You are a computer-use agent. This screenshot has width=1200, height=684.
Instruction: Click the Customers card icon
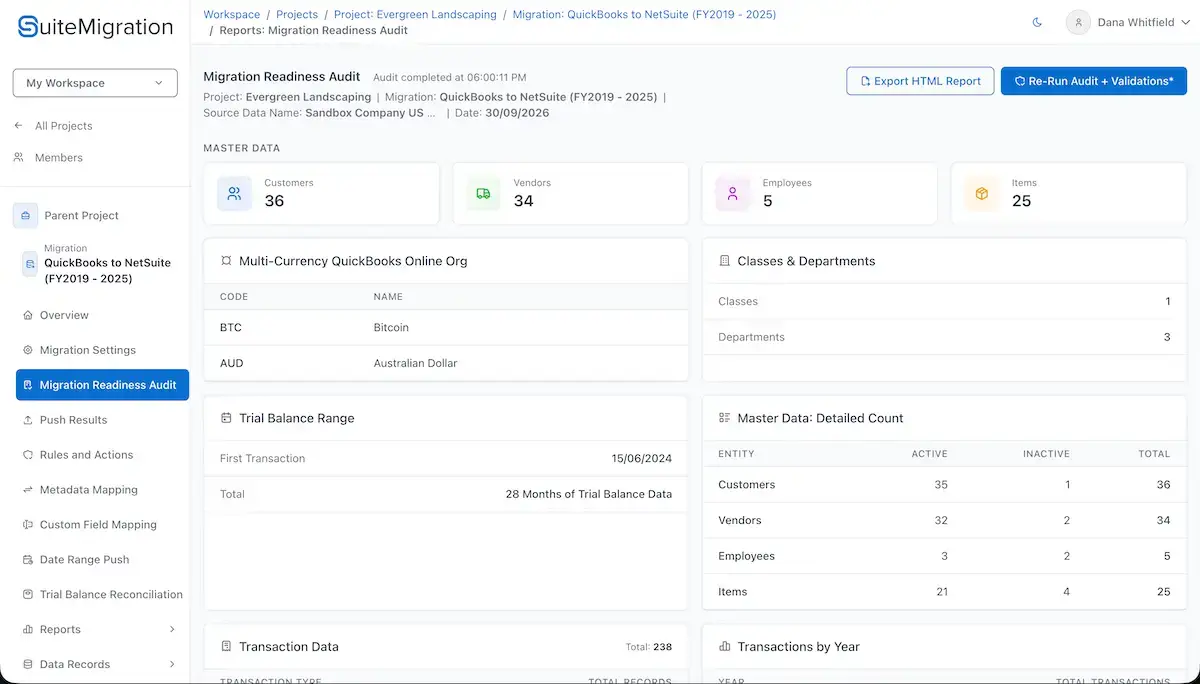234,194
